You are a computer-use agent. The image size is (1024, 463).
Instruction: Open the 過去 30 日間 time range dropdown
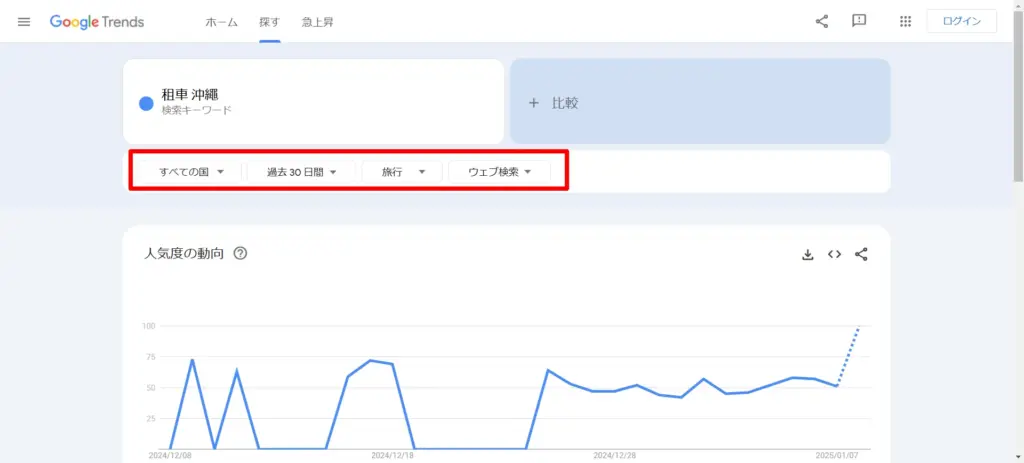[301, 172]
